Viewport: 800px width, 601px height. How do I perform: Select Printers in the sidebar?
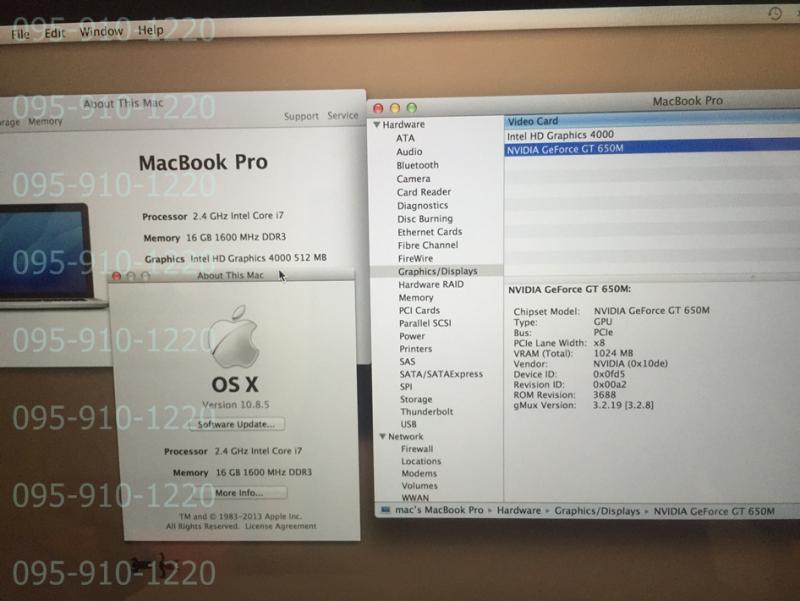415,349
